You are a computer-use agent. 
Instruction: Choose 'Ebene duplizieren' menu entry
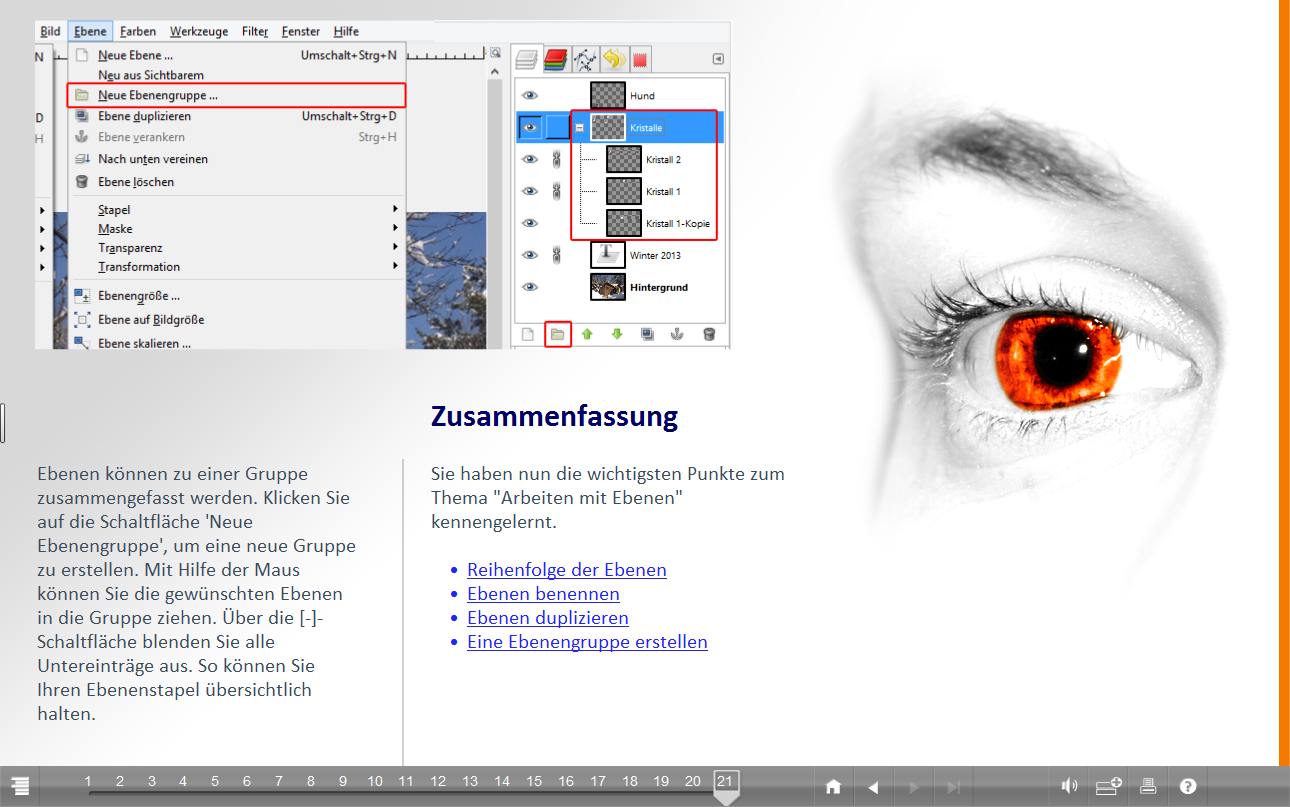pos(237,116)
